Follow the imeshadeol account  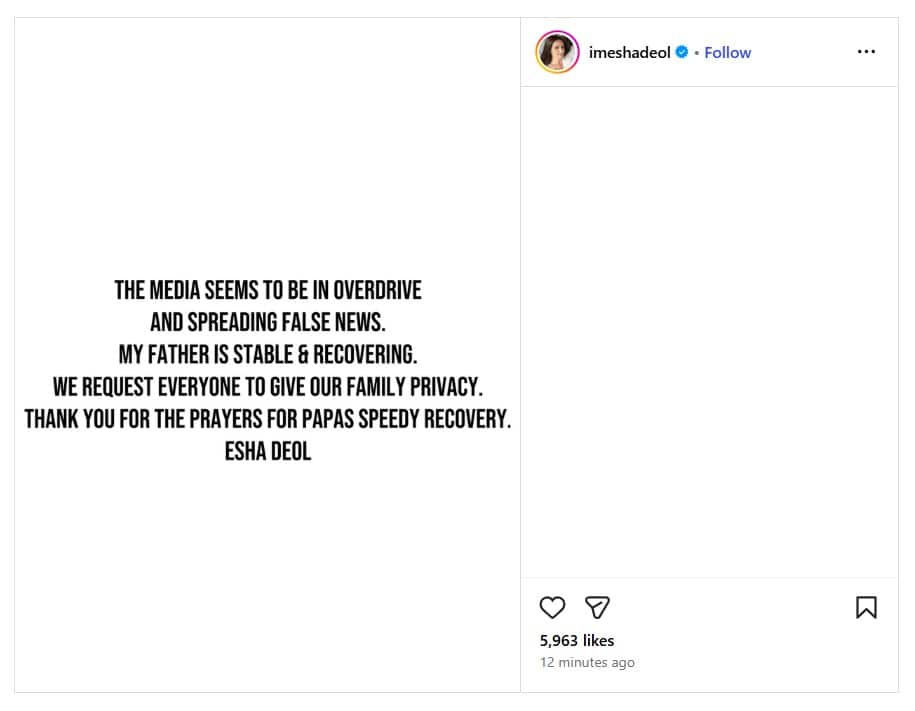coord(727,52)
